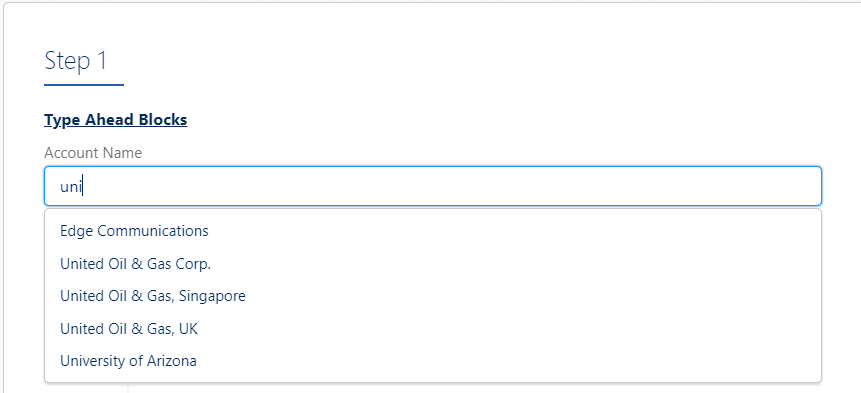Screen dimensions: 861x393
Task: Pick the last suggestion, University of Arizona
Action: click(x=433, y=361)
